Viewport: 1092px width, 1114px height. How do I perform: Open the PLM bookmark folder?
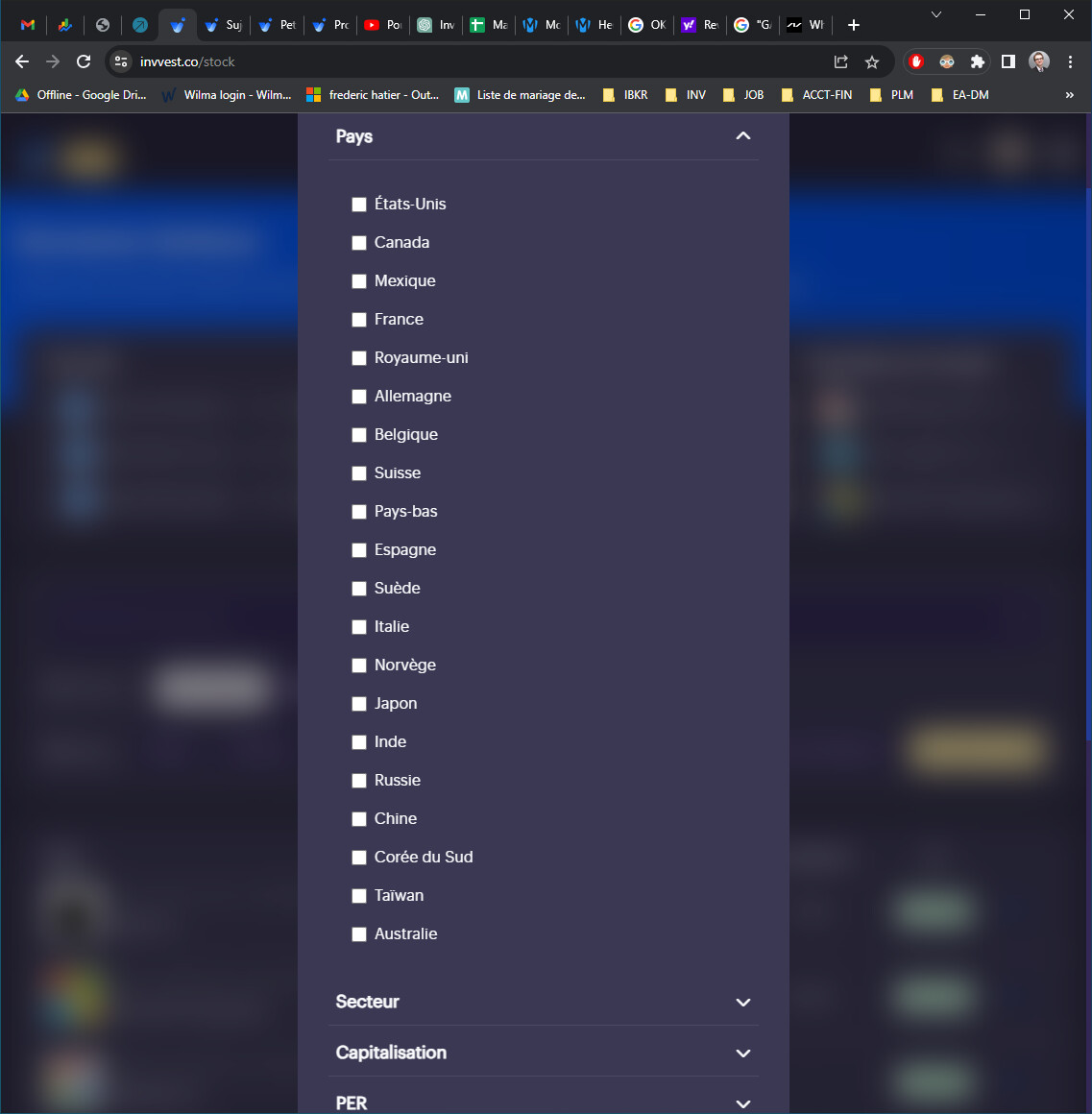click(892, 95)
